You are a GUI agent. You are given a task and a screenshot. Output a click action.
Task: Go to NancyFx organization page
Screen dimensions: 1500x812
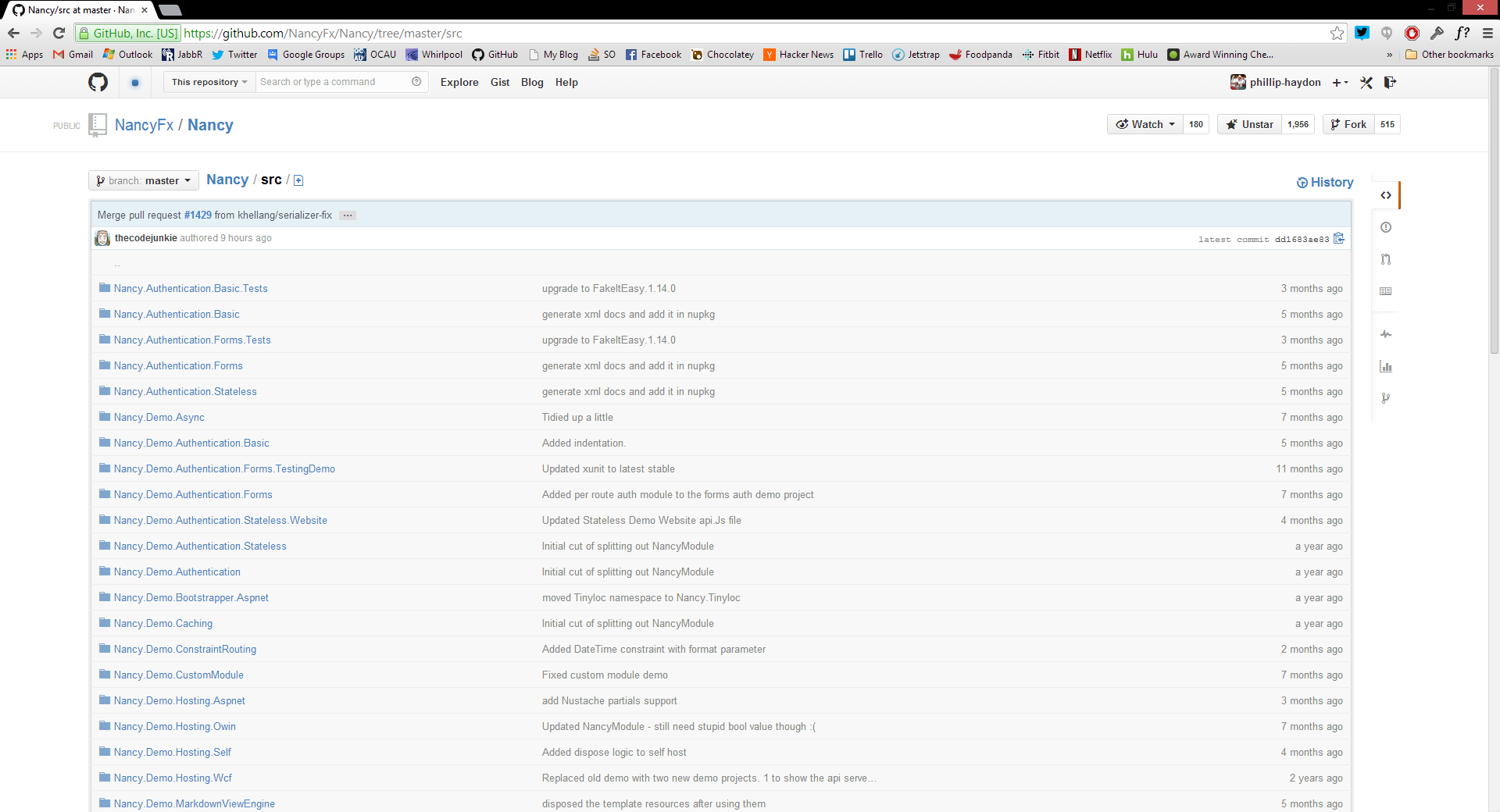point(145,125)
